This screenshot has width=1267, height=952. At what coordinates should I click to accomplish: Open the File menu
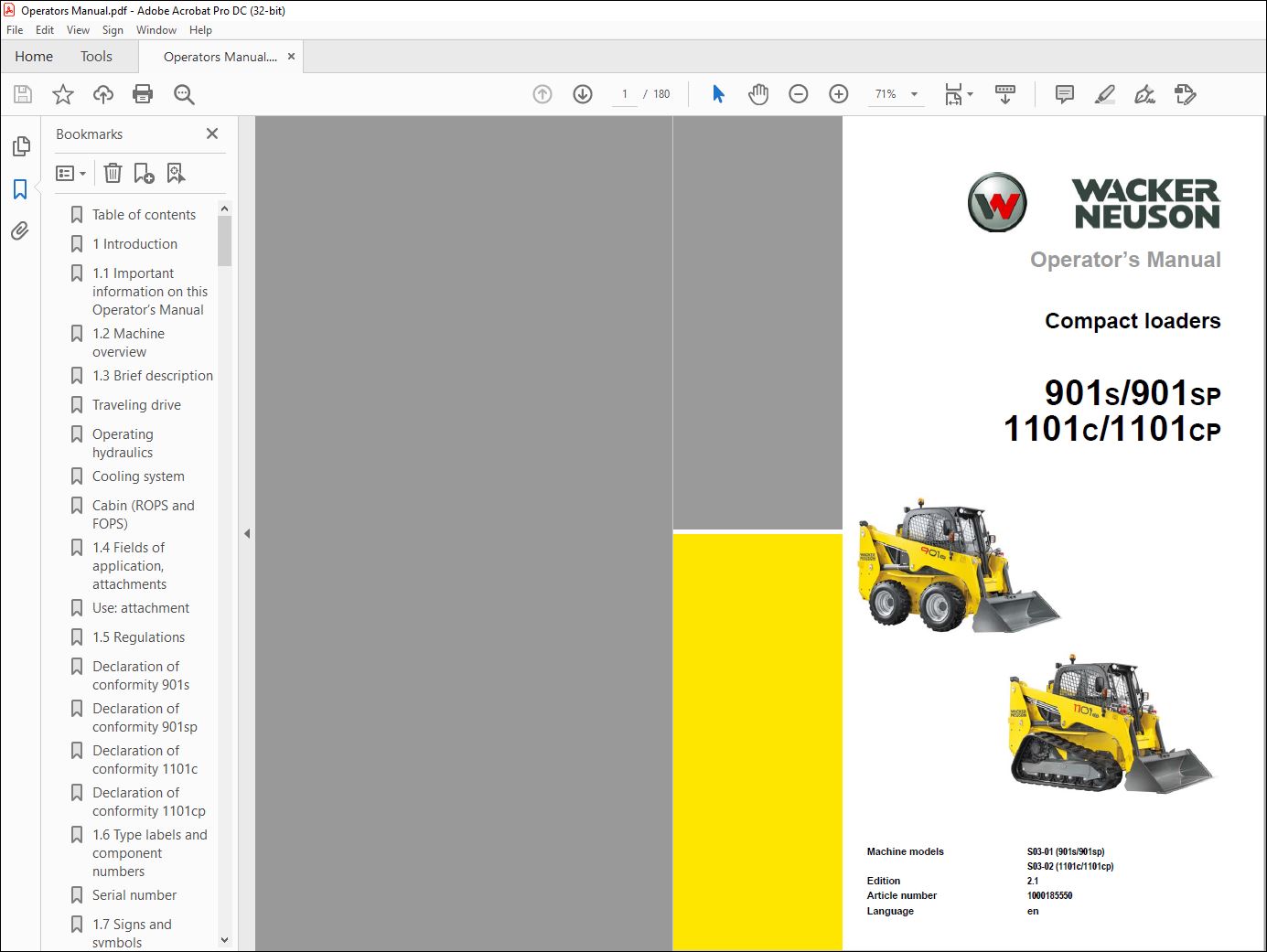[15, 30]
